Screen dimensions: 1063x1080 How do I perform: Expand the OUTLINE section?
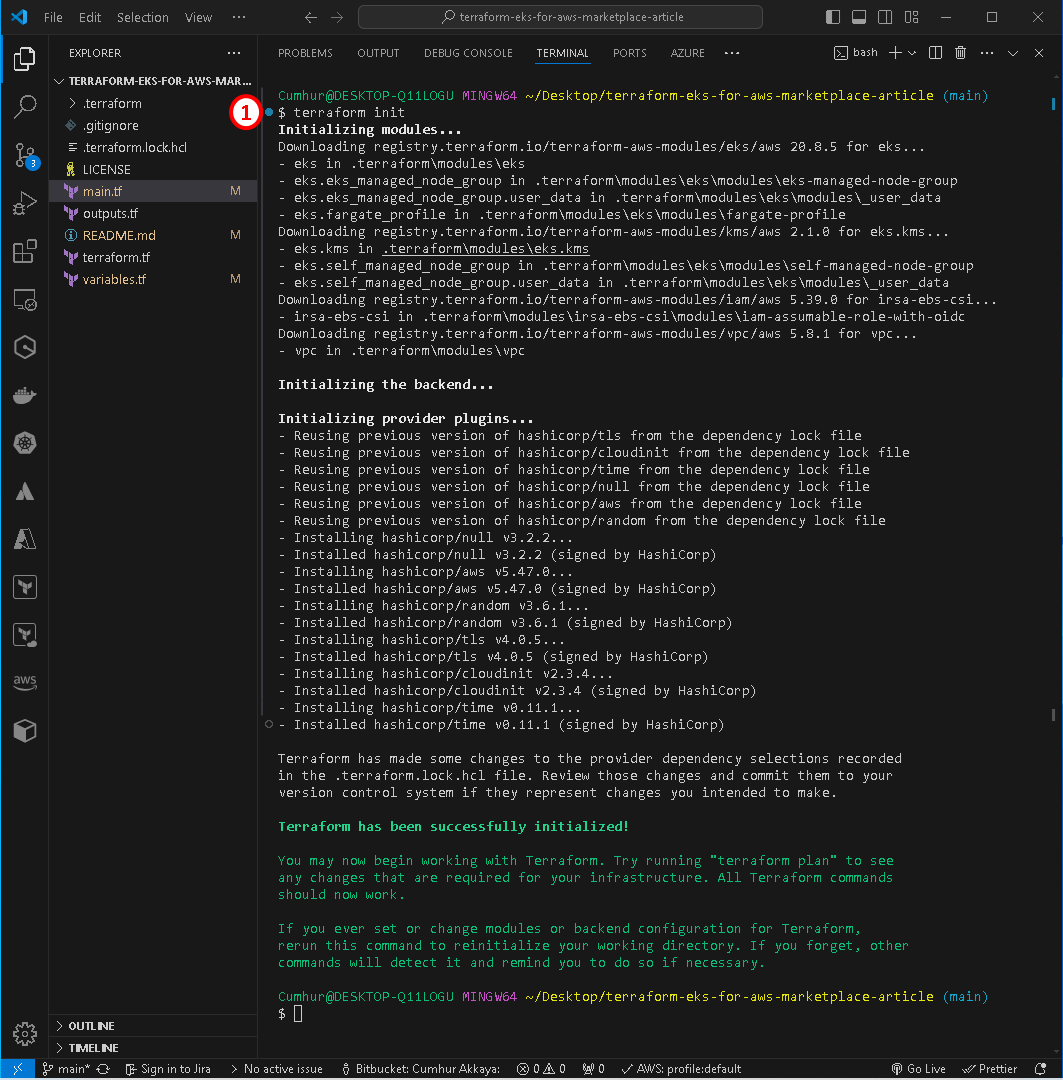pyautogui.click(x=91, y=1026)
